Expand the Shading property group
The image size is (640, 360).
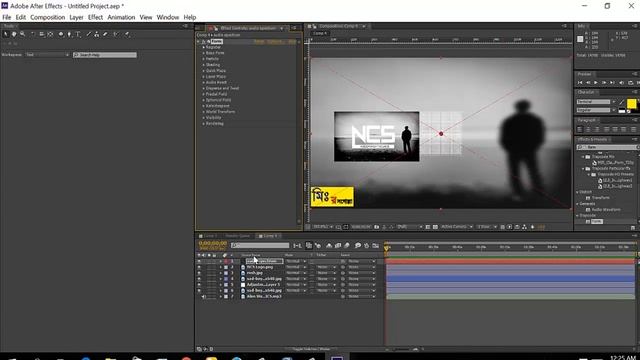204,65
